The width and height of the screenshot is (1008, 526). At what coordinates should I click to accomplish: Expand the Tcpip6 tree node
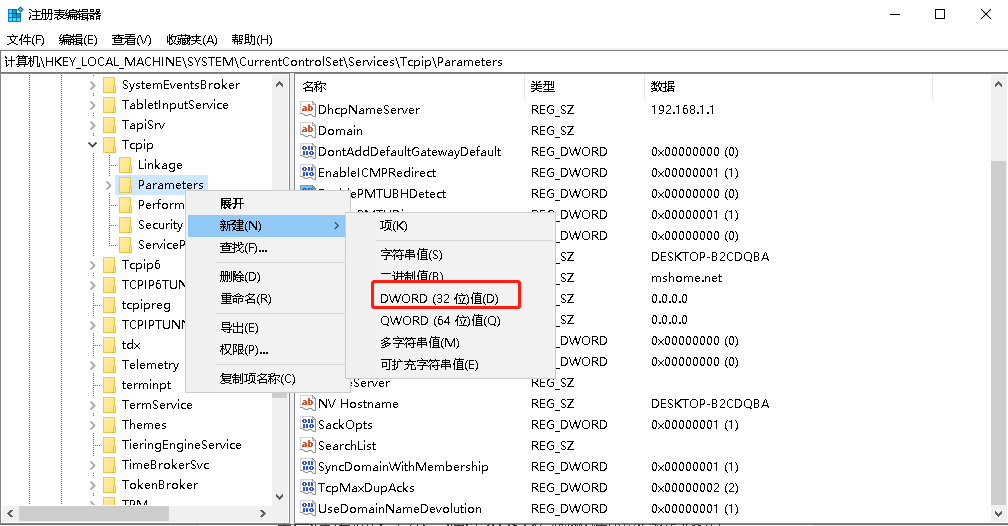pyautogui.click(x=93, y=265)
